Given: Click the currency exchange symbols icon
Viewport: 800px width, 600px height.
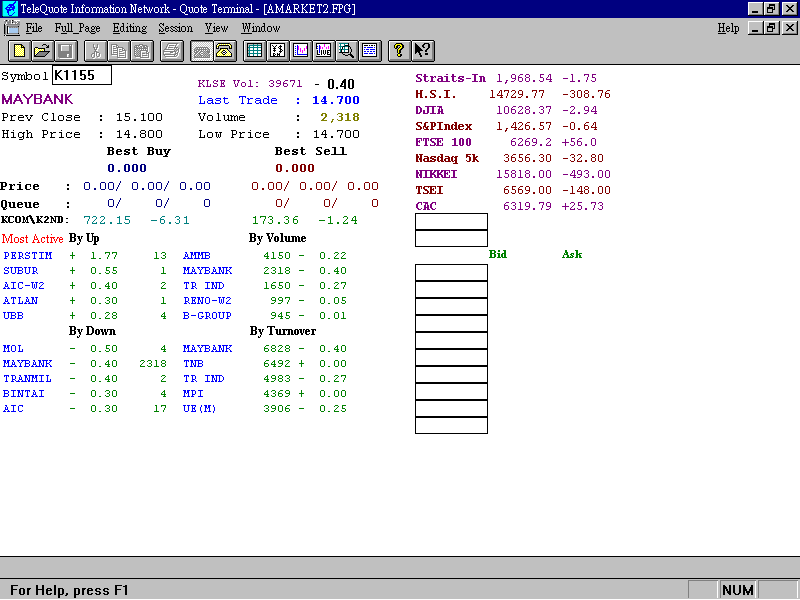Looking at the screenshot, I should 278,51.
